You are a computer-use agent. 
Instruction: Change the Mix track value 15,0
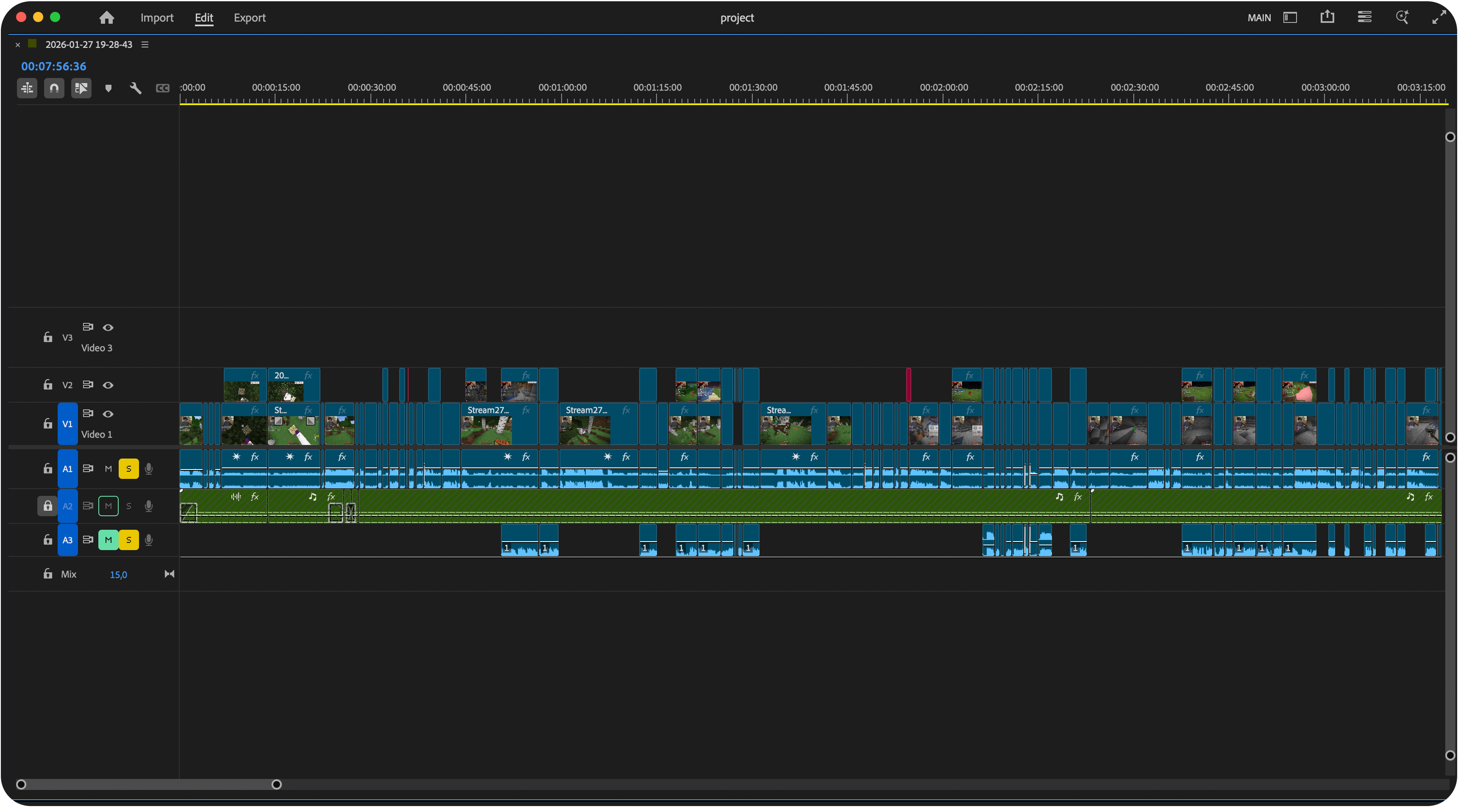[x=118, y=574]
